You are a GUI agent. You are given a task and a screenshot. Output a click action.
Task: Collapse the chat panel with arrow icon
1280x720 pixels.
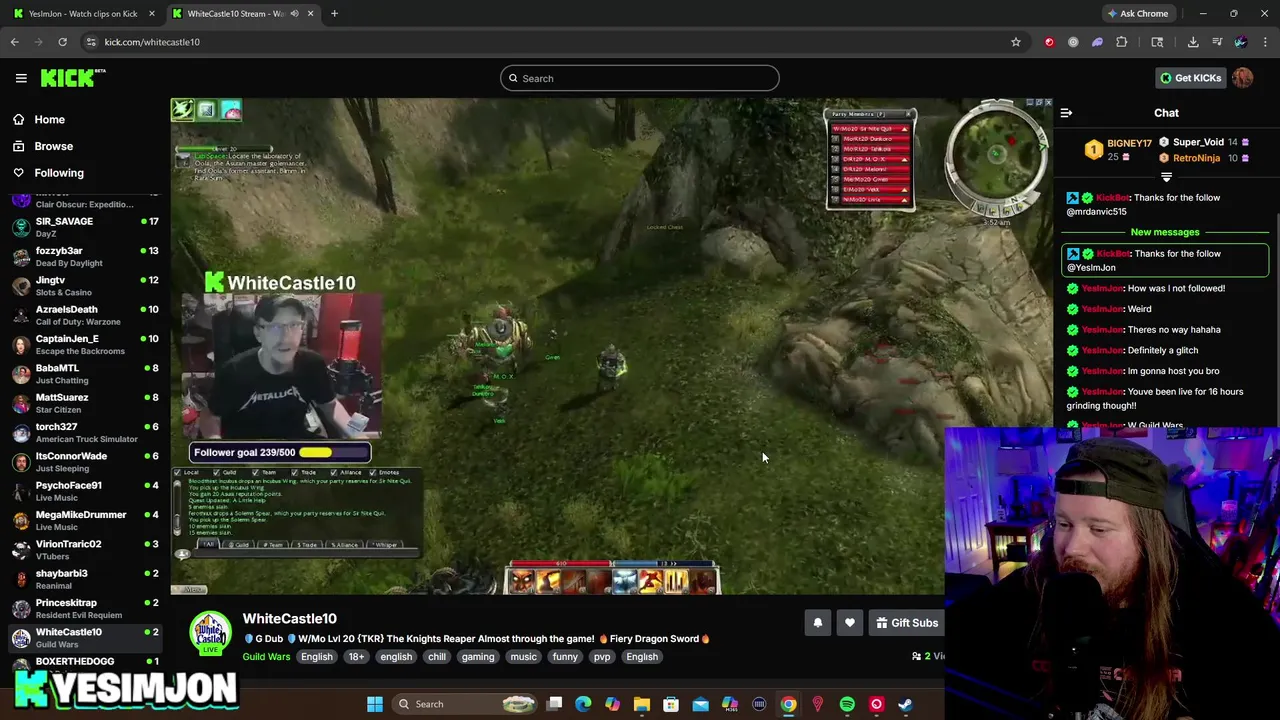coord(1066,113)
